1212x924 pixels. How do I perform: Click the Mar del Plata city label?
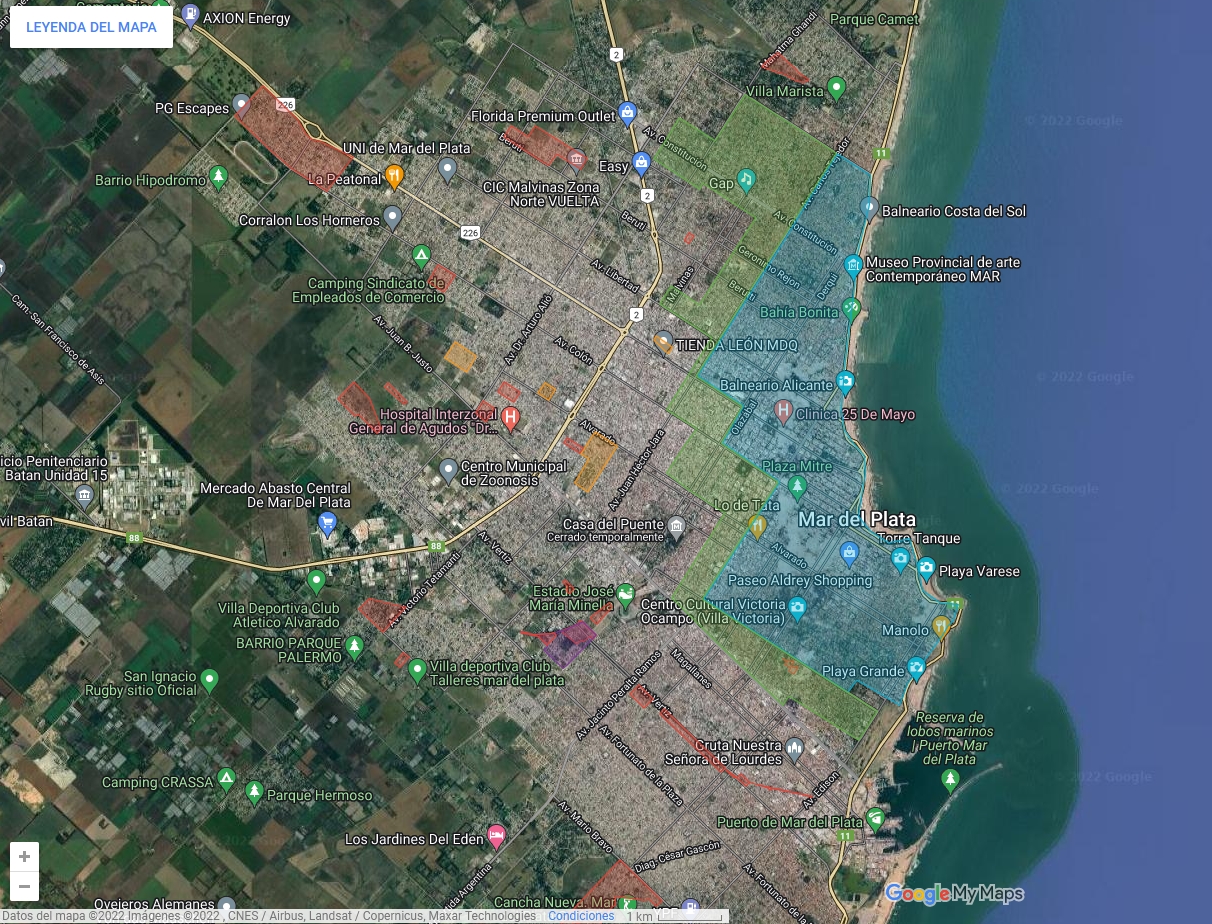coord(857,519)
